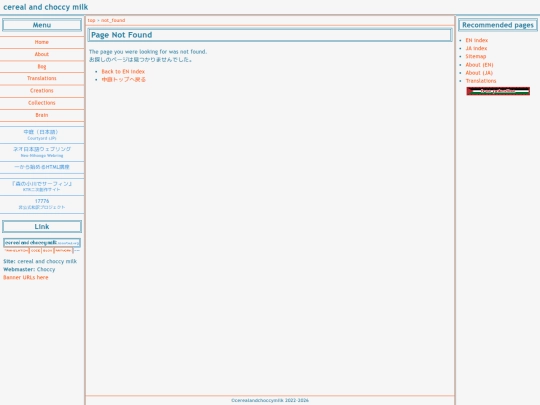
Task: Open the Brain menu entry
Action: coord(42,115)
